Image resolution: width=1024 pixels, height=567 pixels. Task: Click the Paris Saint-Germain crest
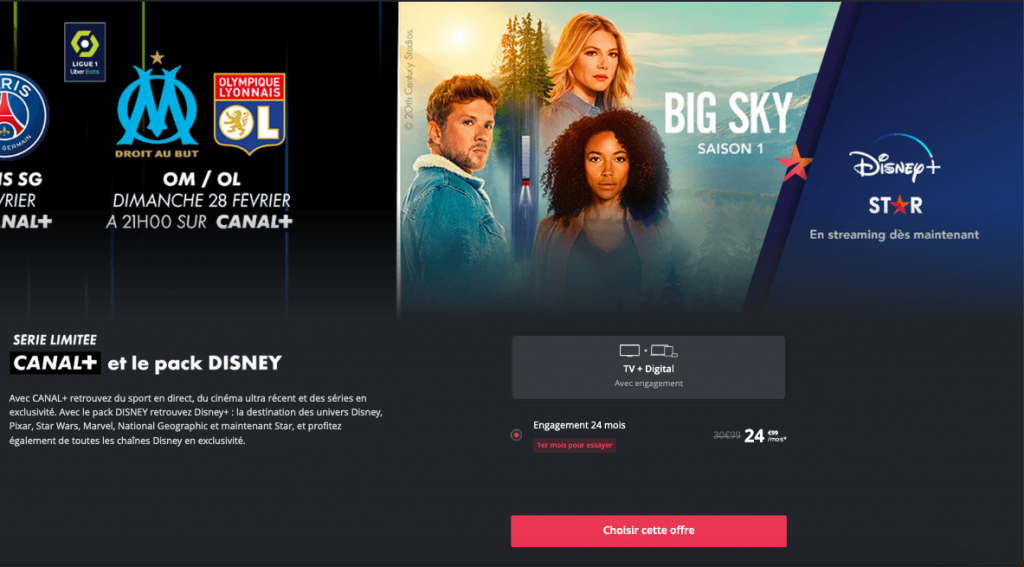(23, 114)
